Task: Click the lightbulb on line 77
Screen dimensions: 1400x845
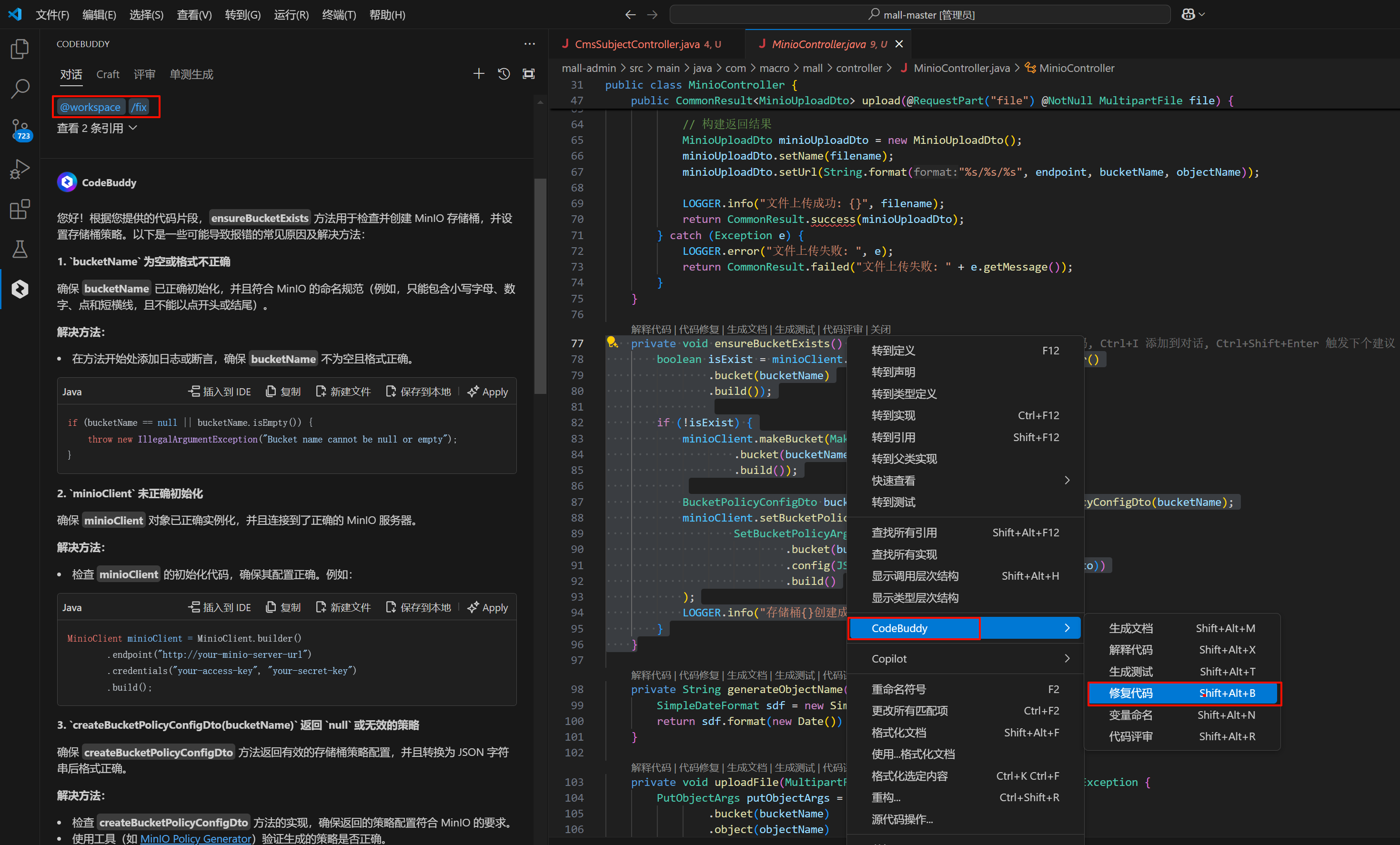Action: pos(612,342)
